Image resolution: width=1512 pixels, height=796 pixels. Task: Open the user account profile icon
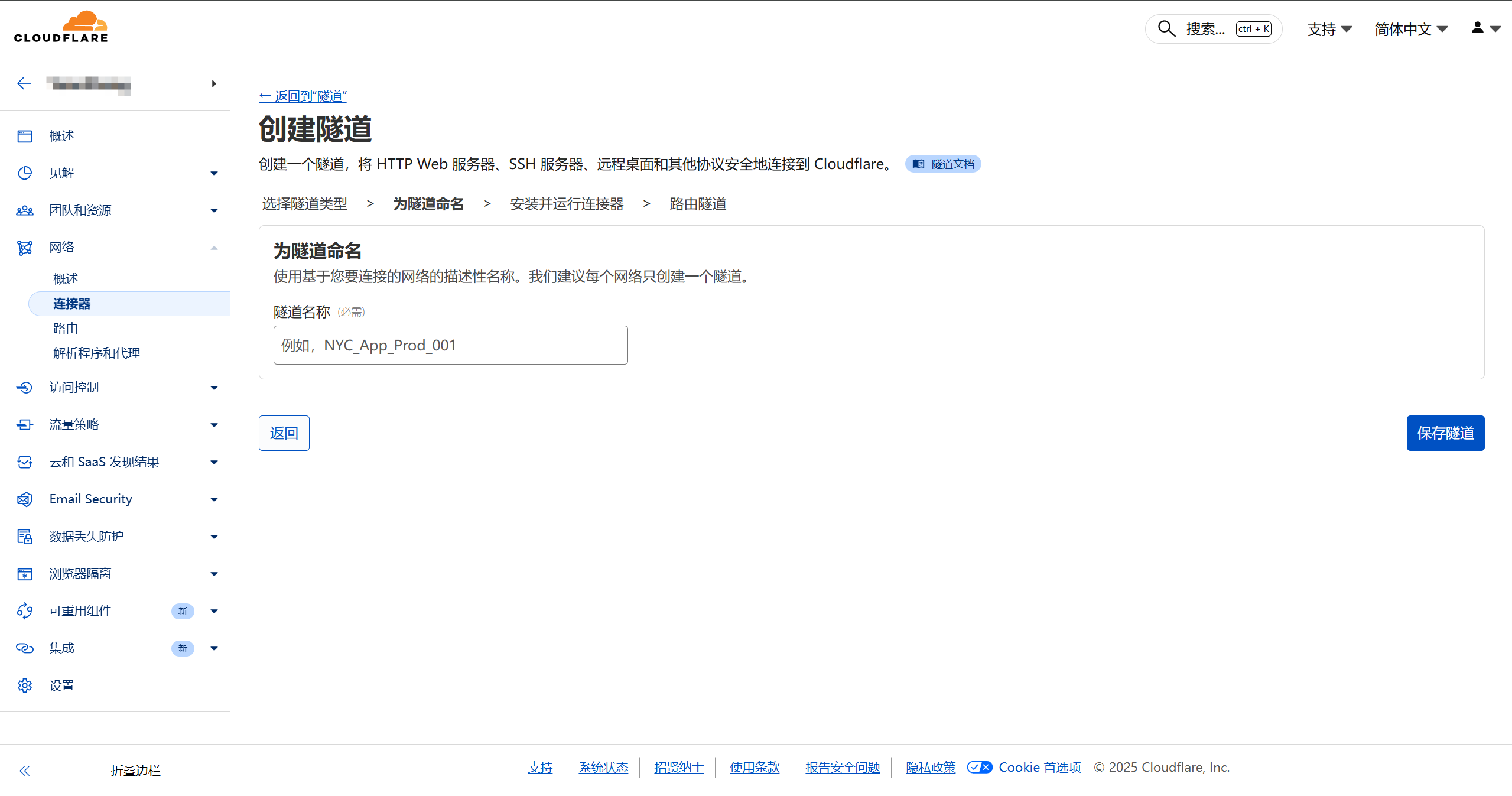pyautogui.click(x=1478, y=28)
